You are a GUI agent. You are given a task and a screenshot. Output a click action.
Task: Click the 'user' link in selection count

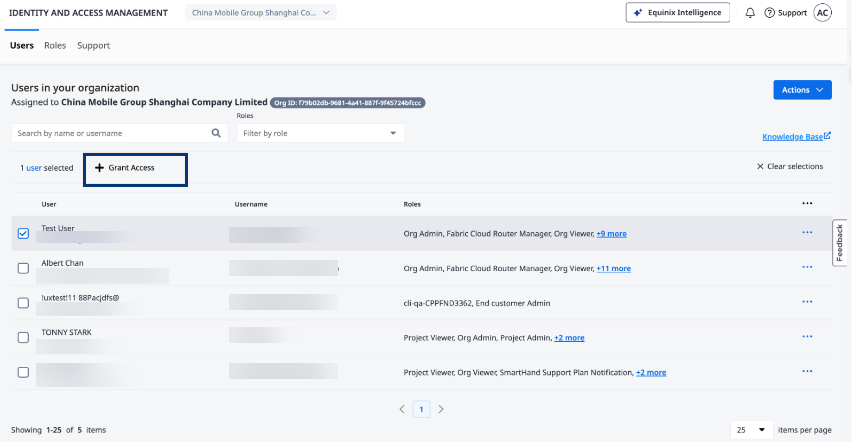34,168
